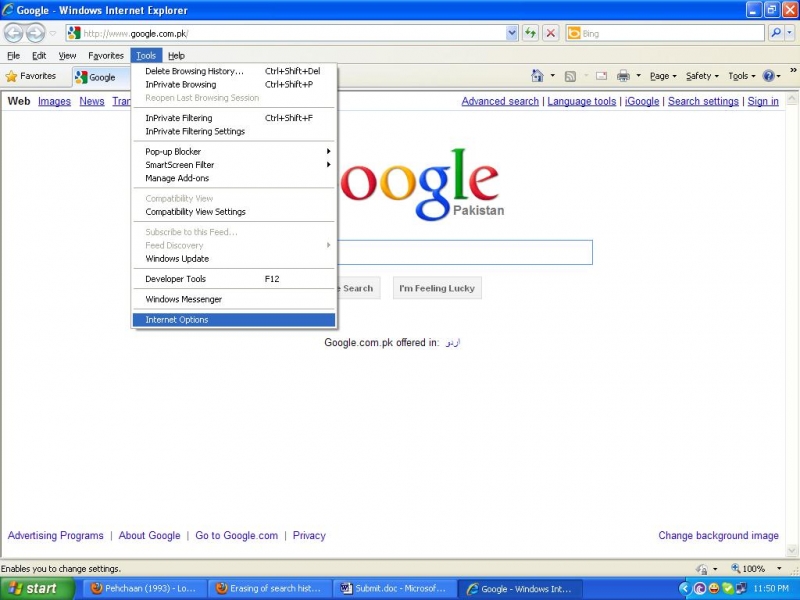The height and width of the screenshot is (600, 800).
Task: Click the Language tools link
Action: point(581,101)
